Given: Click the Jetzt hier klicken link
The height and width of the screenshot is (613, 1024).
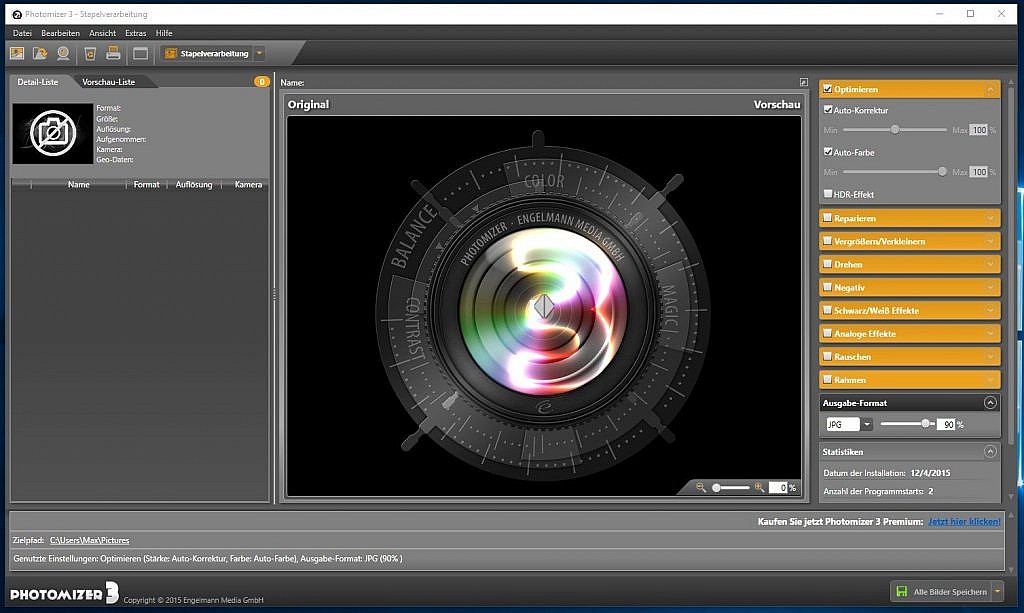Looking at the screenshot, I should (x=964, y=522).
